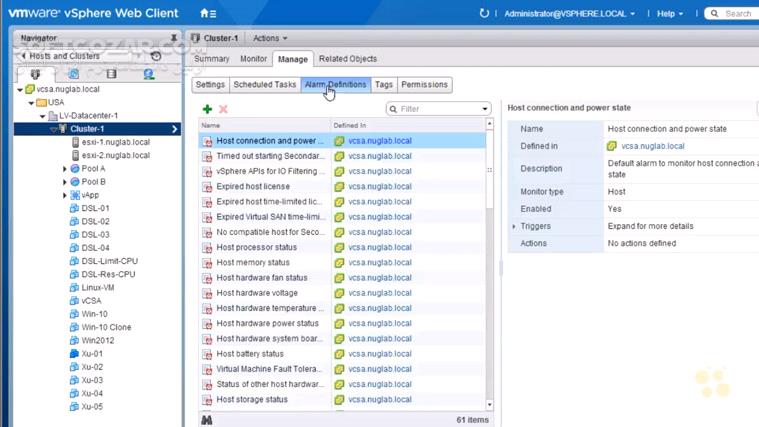Select Win-10 Clone in inventory tree

click(x=106, y=327)
